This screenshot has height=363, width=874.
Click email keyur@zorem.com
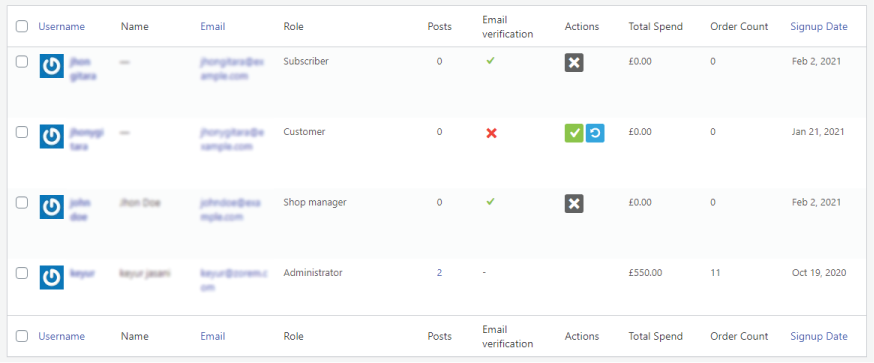click(x=234, y=280)
